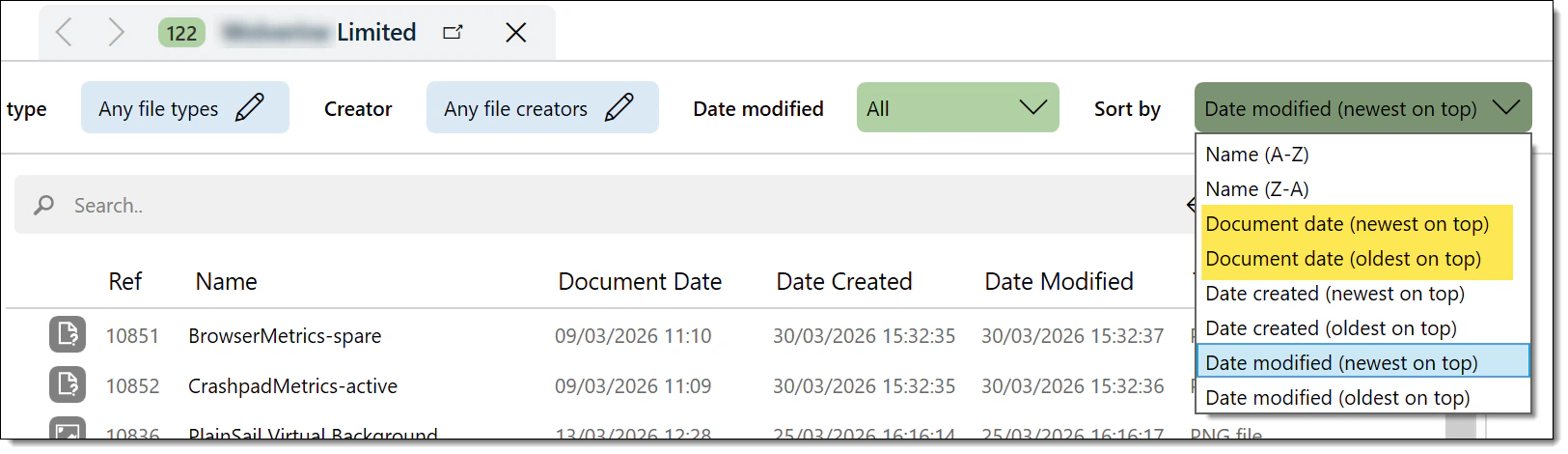1568x454 pixels.
Task: Select Date created (newest on top)
Action: pos(1362,294)
